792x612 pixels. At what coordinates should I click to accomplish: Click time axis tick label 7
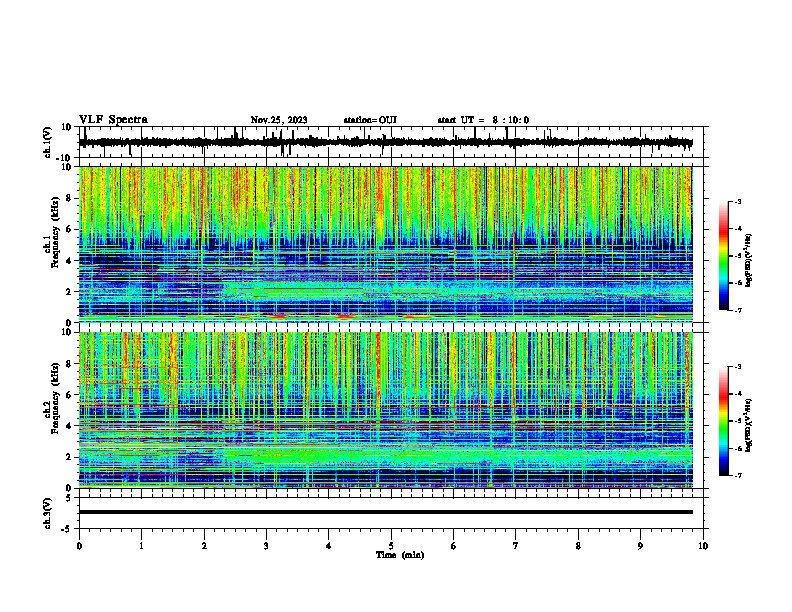(516, 546)
